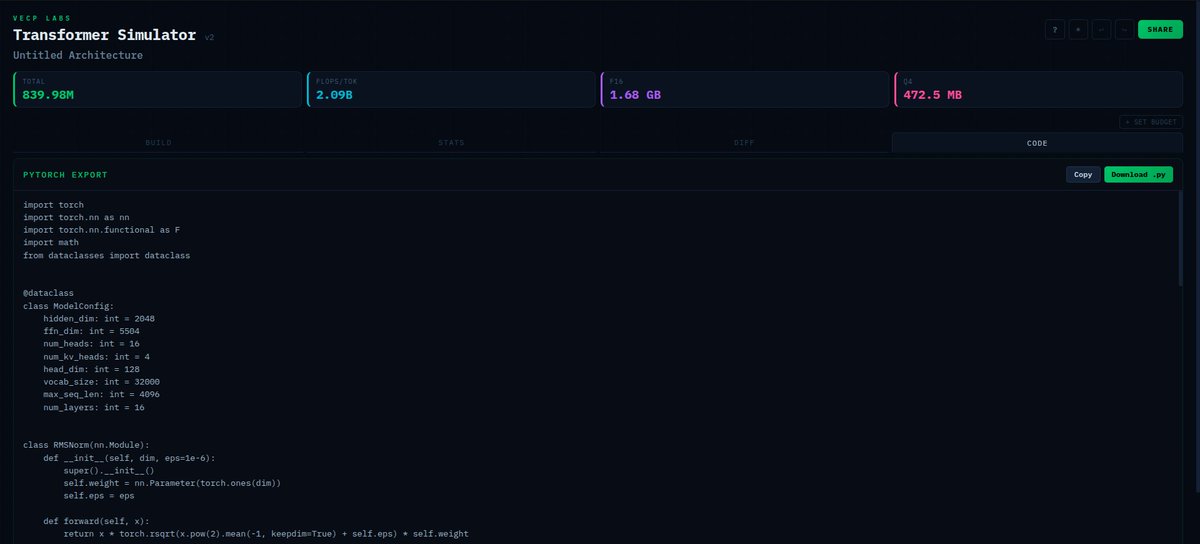The width and height of the screenshot is (1200, 544).
Task: Click the 'num_heads: int = 16' line
Action: pos(91,344)
